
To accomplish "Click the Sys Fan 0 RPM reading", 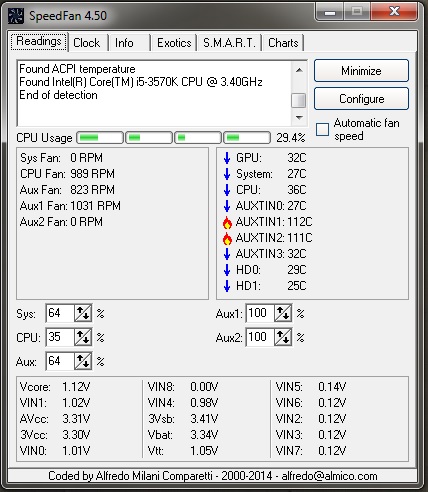I will click(61, 158).
